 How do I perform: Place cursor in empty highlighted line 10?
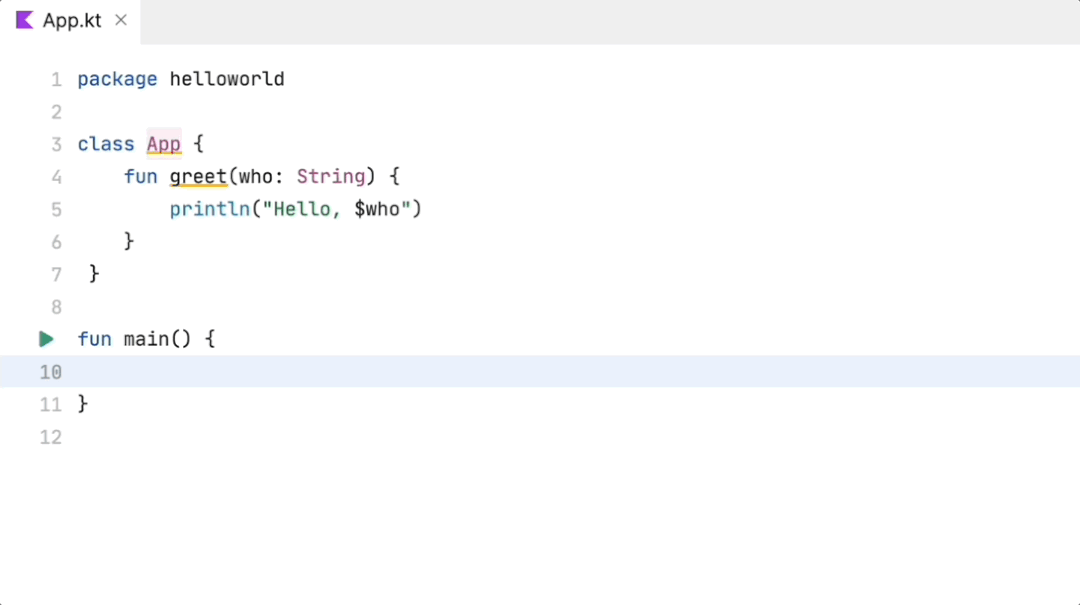point(540,371)
